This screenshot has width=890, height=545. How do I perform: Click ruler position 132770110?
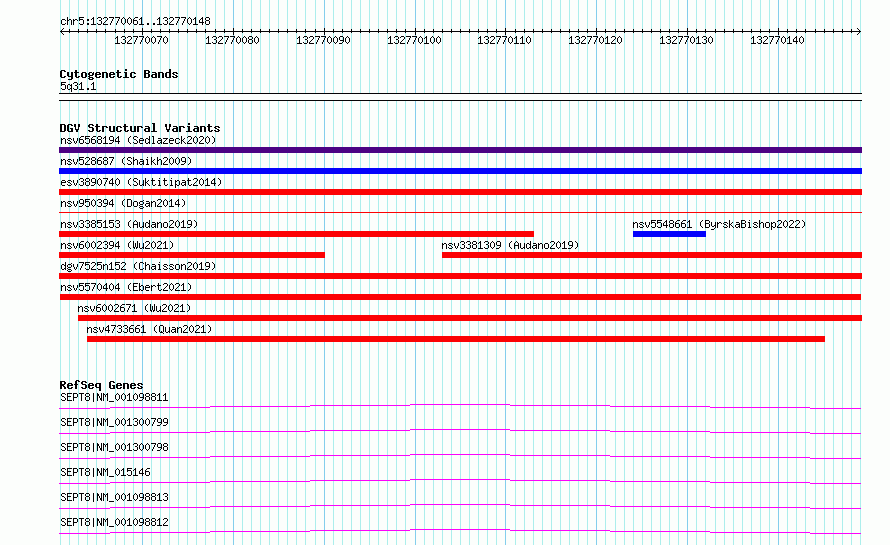pos(504,40)
